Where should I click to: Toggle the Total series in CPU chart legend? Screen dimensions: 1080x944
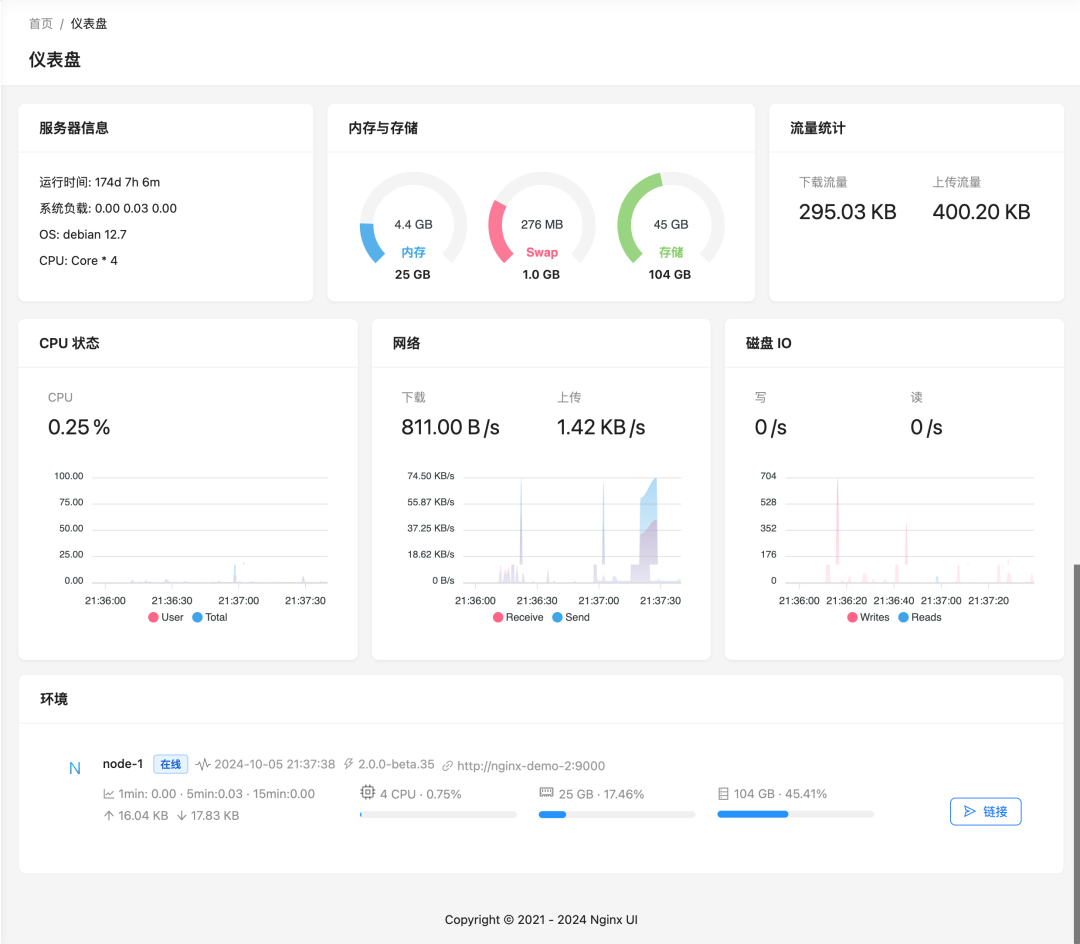210,617
